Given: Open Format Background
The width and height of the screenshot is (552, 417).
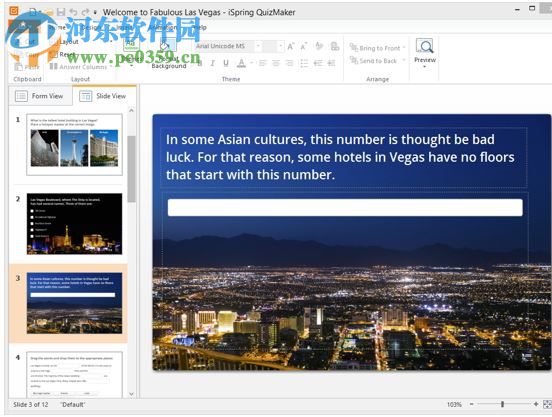Looking at the screenshot, I should (169, 54).
